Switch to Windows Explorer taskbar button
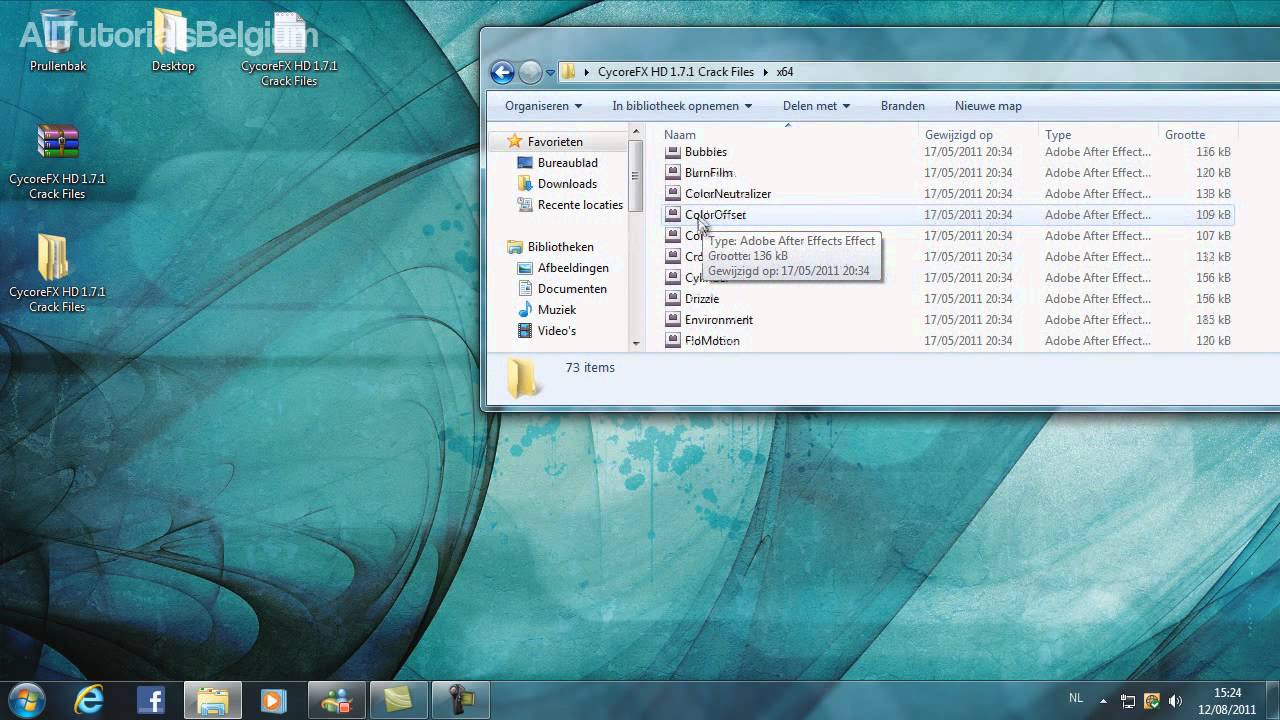This screenshot has width=1280, height=720. tap(213, 700)
